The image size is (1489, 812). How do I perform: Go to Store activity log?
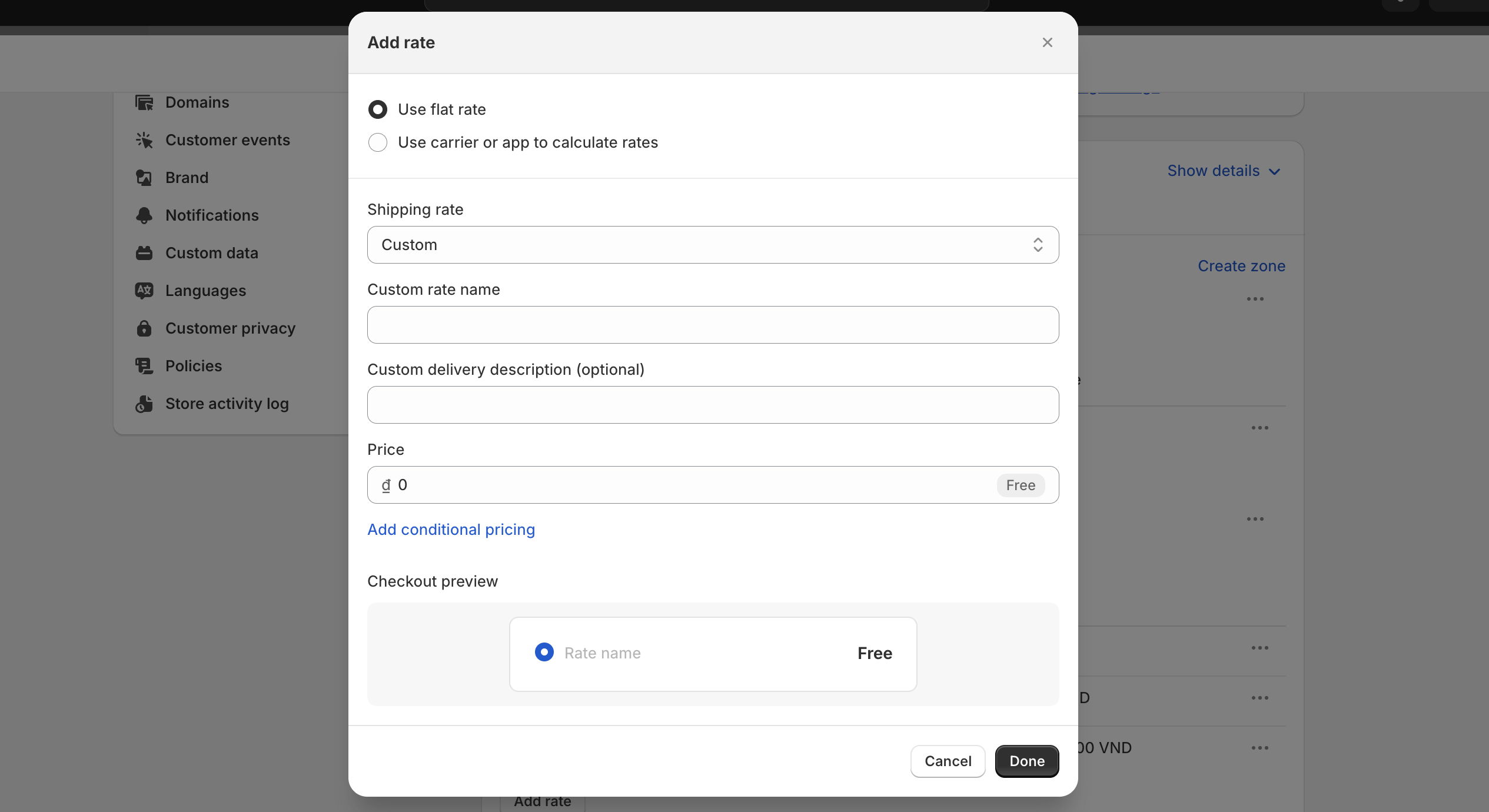coord(227,404)
